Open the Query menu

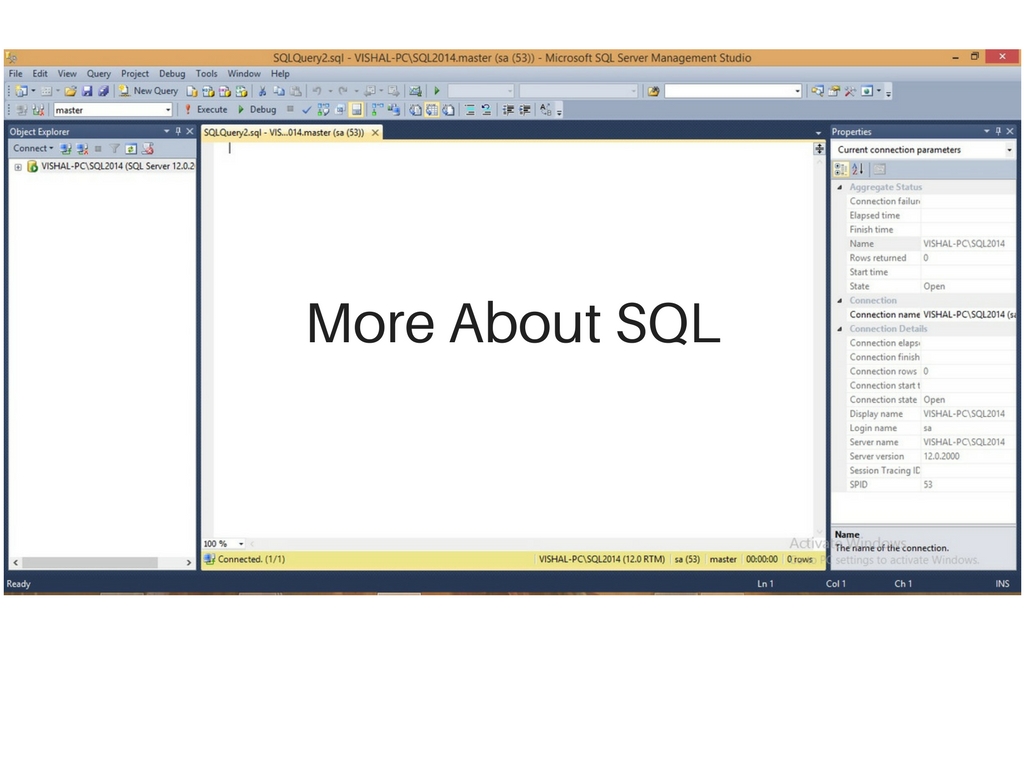(98, 73)
